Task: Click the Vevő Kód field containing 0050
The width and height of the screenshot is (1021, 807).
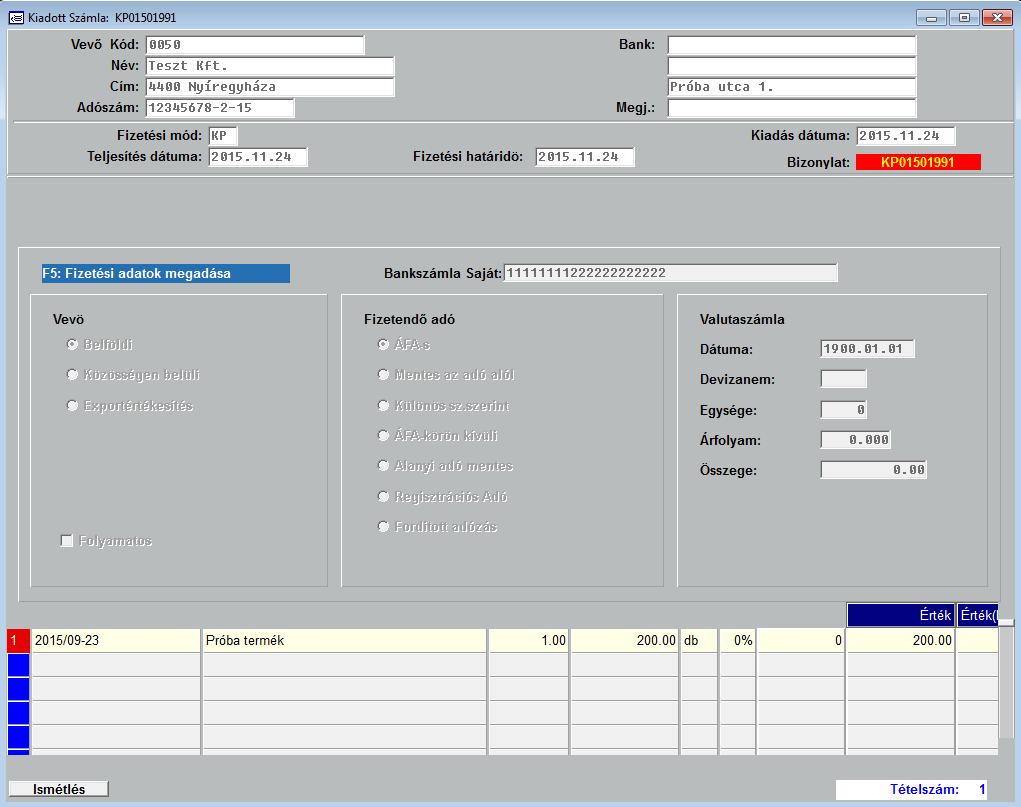Action: coord(255,45)
